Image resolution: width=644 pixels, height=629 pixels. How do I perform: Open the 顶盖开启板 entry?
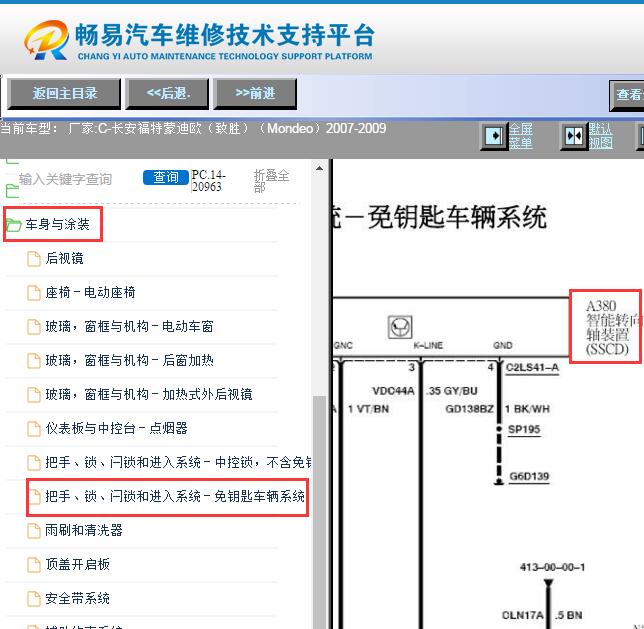(x=77, y=564)
